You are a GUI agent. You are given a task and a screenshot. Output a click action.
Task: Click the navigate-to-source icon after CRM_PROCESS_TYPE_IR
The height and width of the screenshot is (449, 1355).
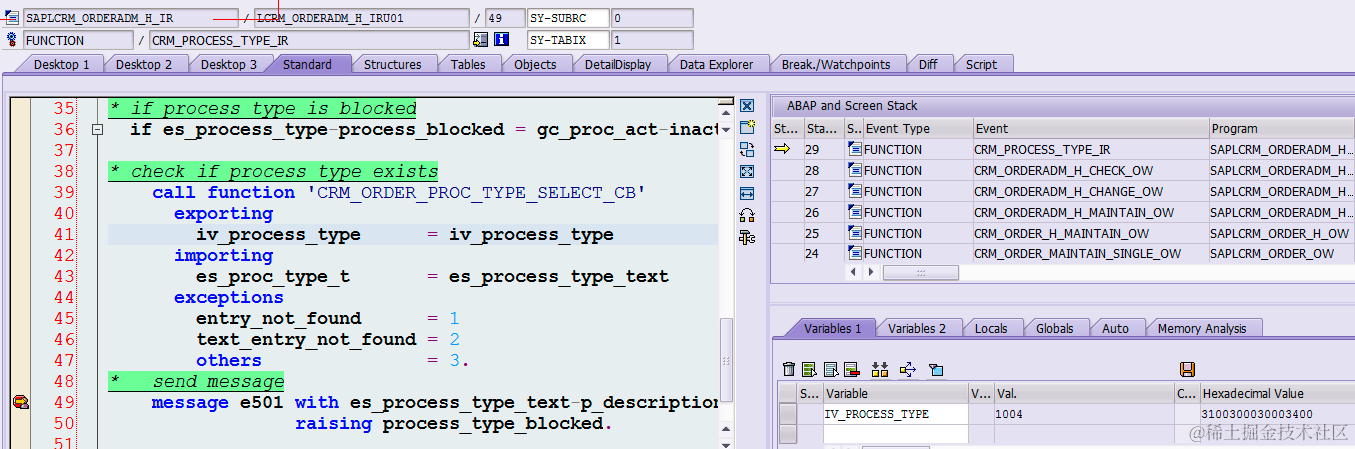pyautogui.click(x=480, y=40)
